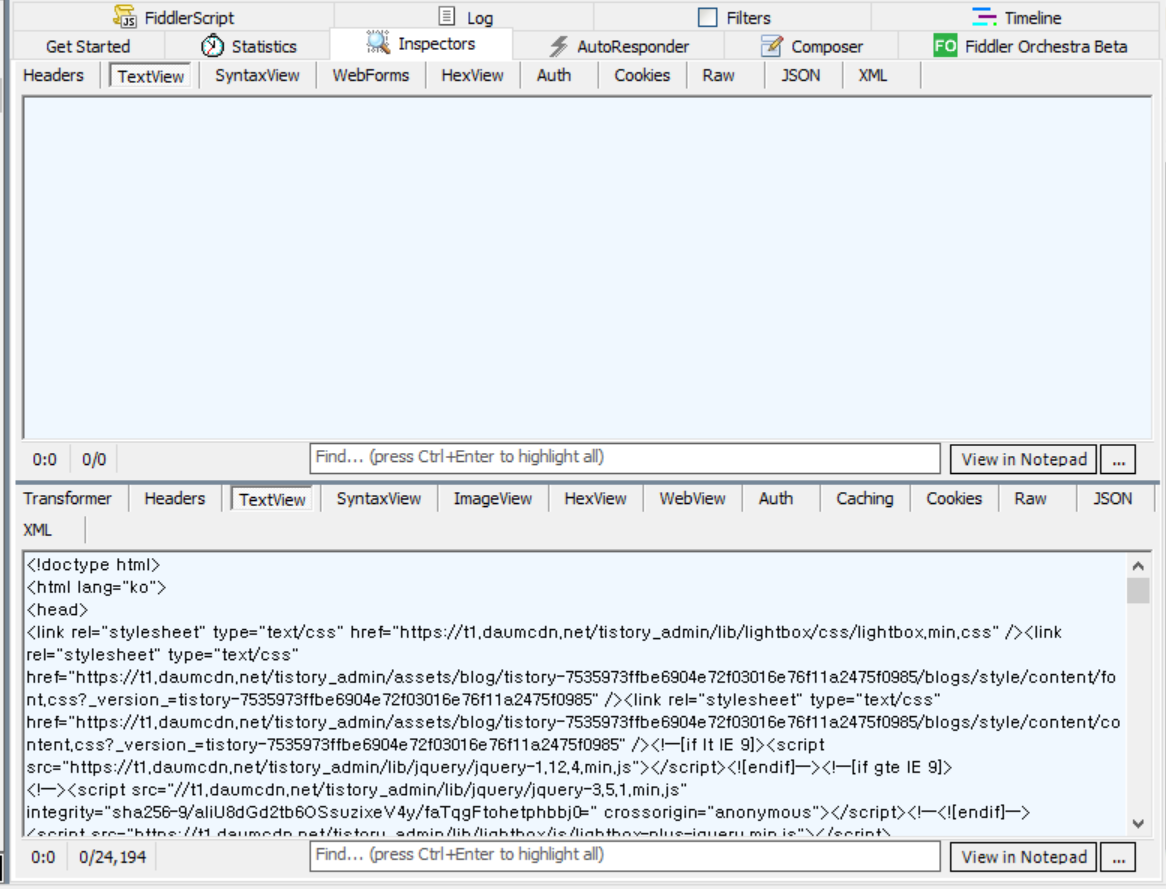Select request HexView inspector tab
Screen dimensions: 1166x889
(x=472, y=75)
